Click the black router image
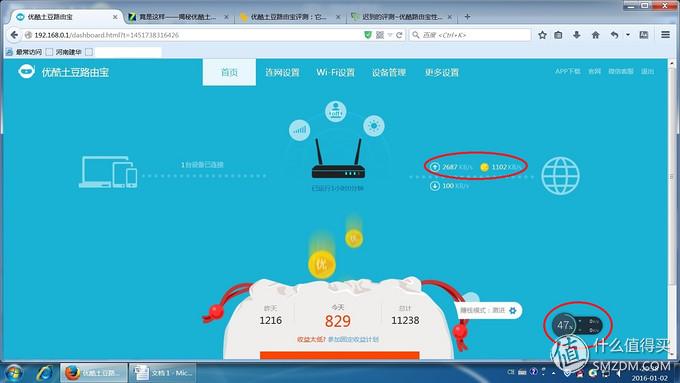Viewport: 680px width, 383px height. pyautogui.click(x=338, y=158)
